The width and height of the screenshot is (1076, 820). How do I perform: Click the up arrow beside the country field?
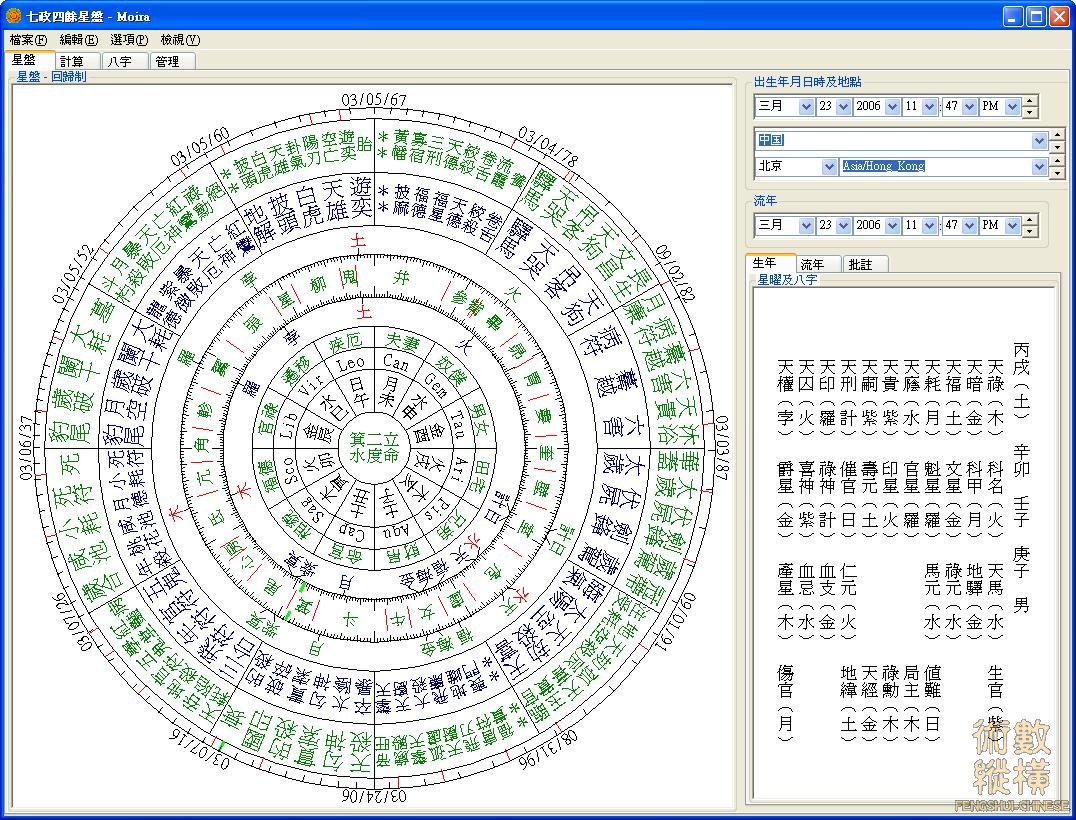(1057, 135)
